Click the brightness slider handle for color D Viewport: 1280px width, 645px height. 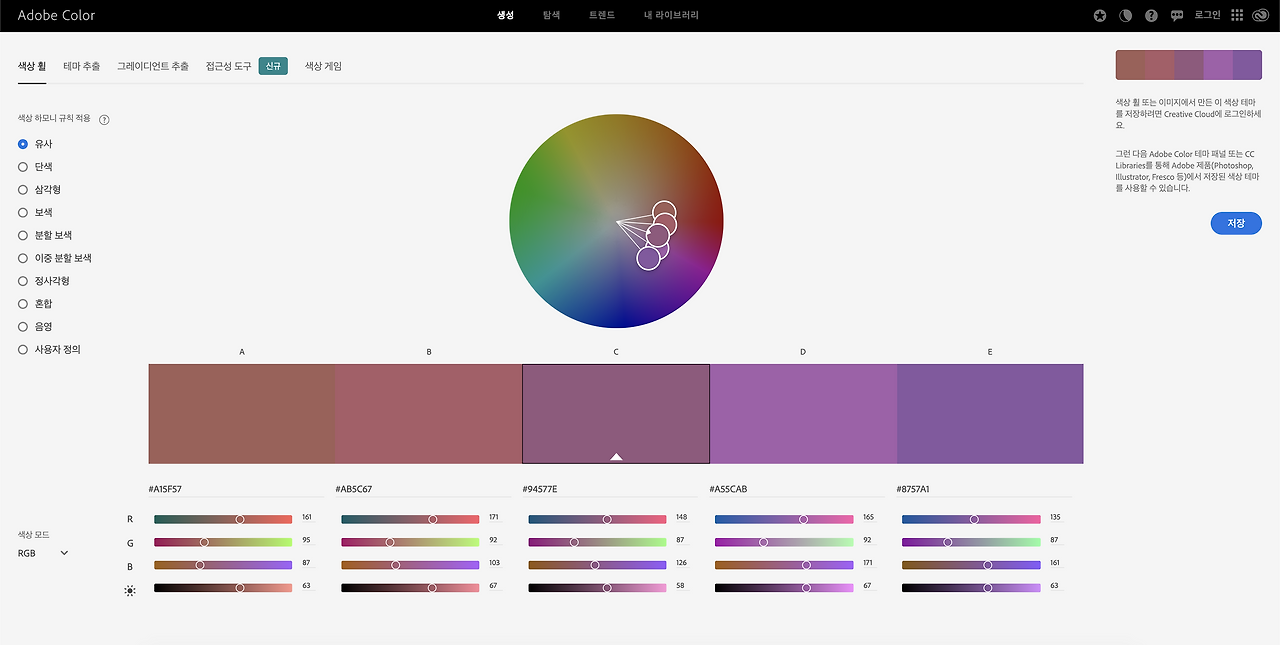pos(806,588)
